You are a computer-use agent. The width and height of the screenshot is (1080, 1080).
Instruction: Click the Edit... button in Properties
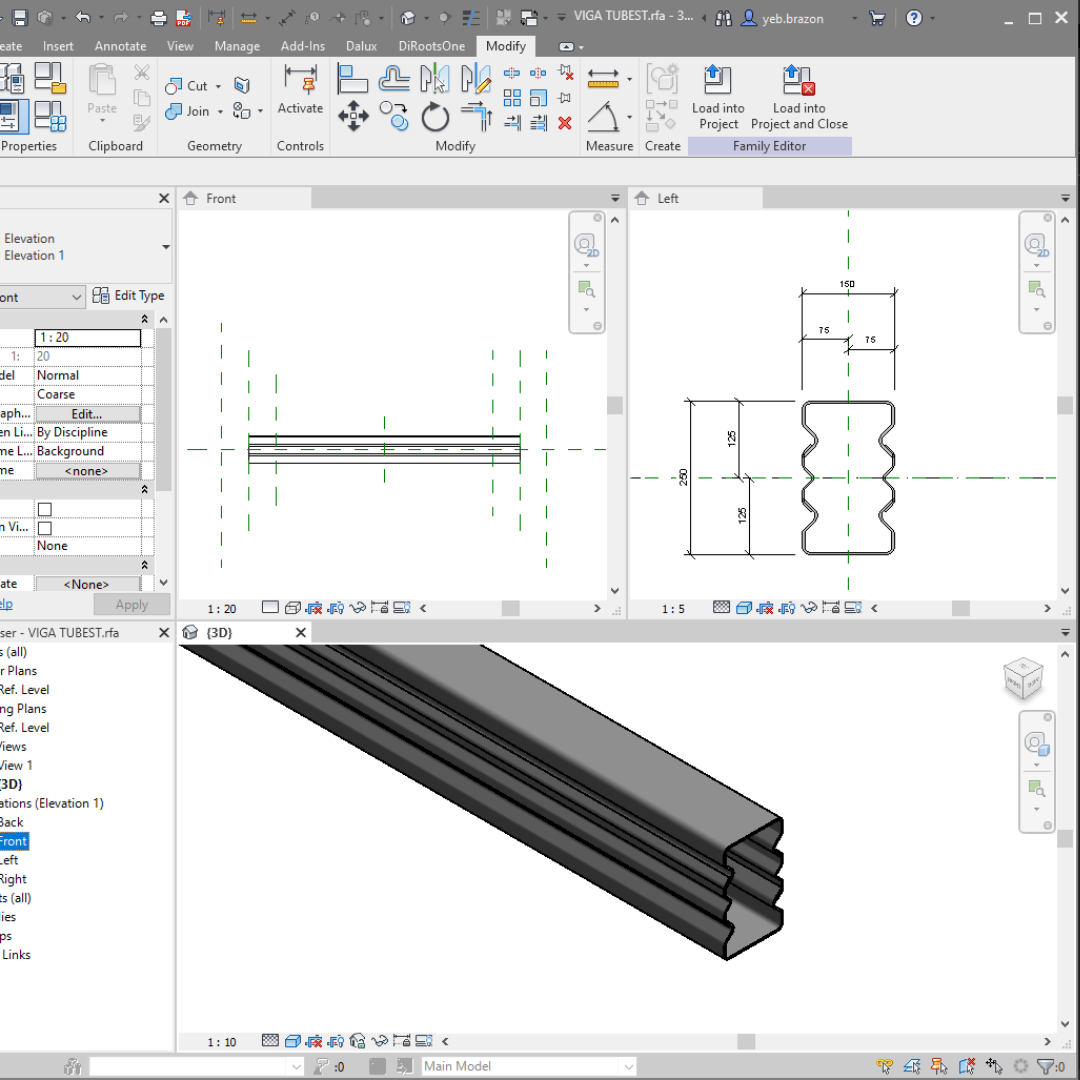(x=87, y=414)
